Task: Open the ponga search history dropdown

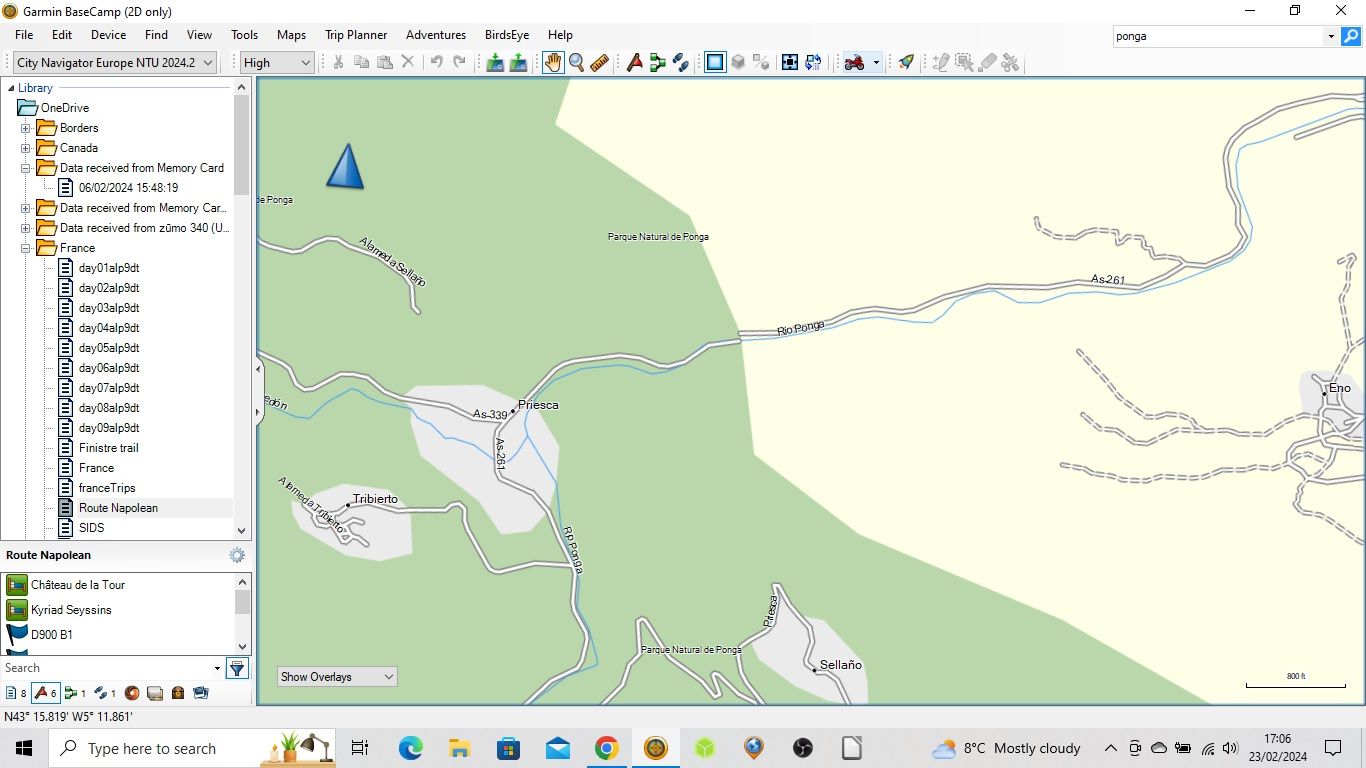Action: (x=1331, y=36)
